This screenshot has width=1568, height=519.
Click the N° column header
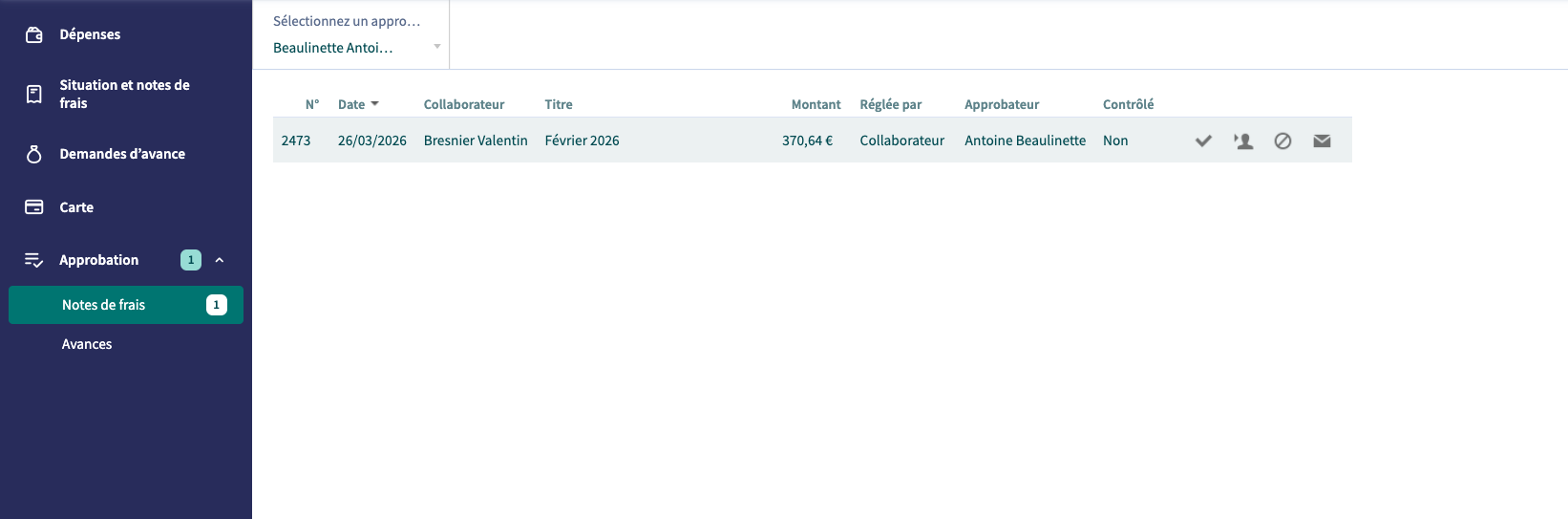312,104
